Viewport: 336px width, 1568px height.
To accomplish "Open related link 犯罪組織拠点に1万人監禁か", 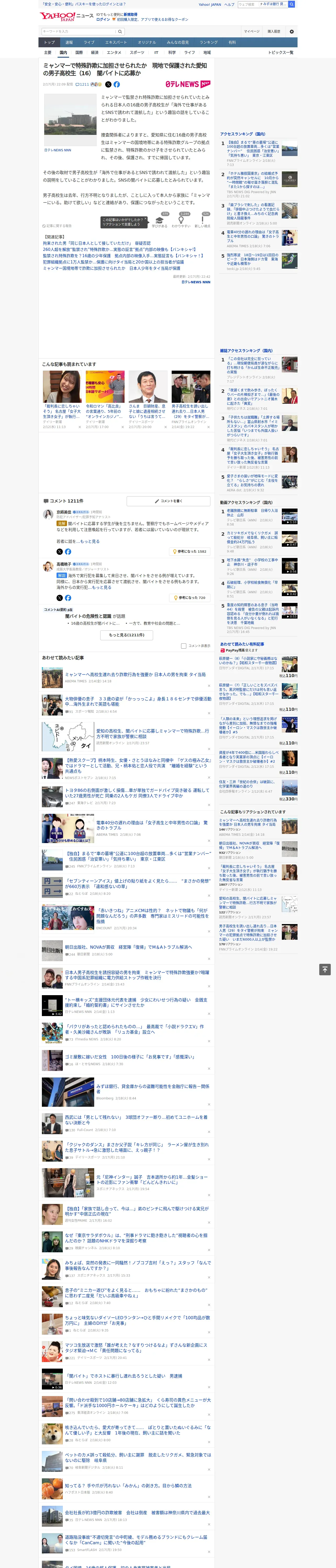I will tap(113, 262).
